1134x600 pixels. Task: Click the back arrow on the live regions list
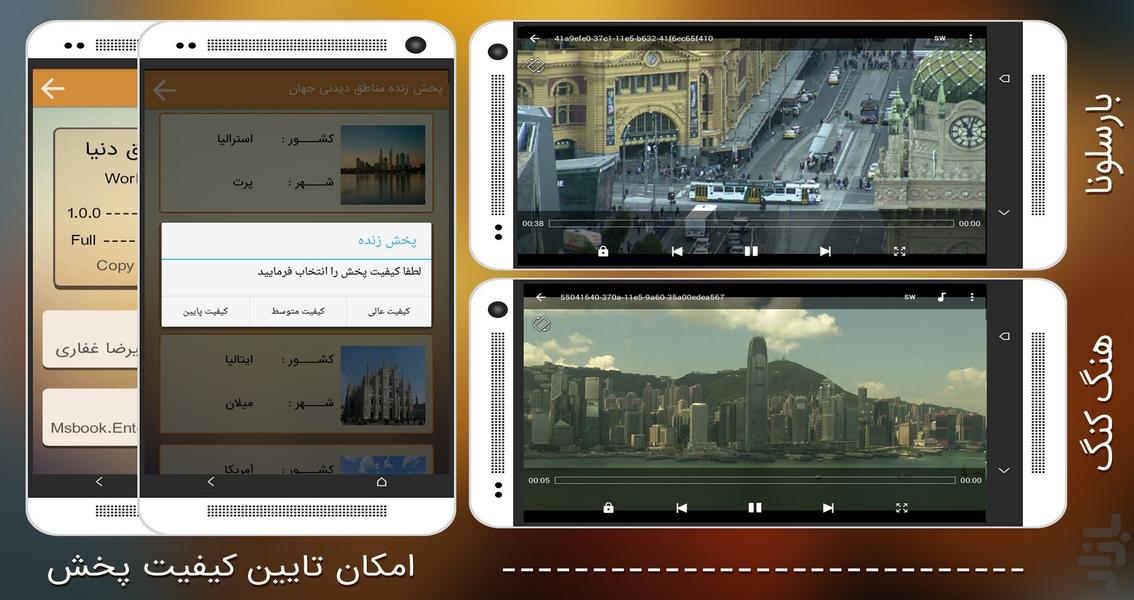(163, 89)
